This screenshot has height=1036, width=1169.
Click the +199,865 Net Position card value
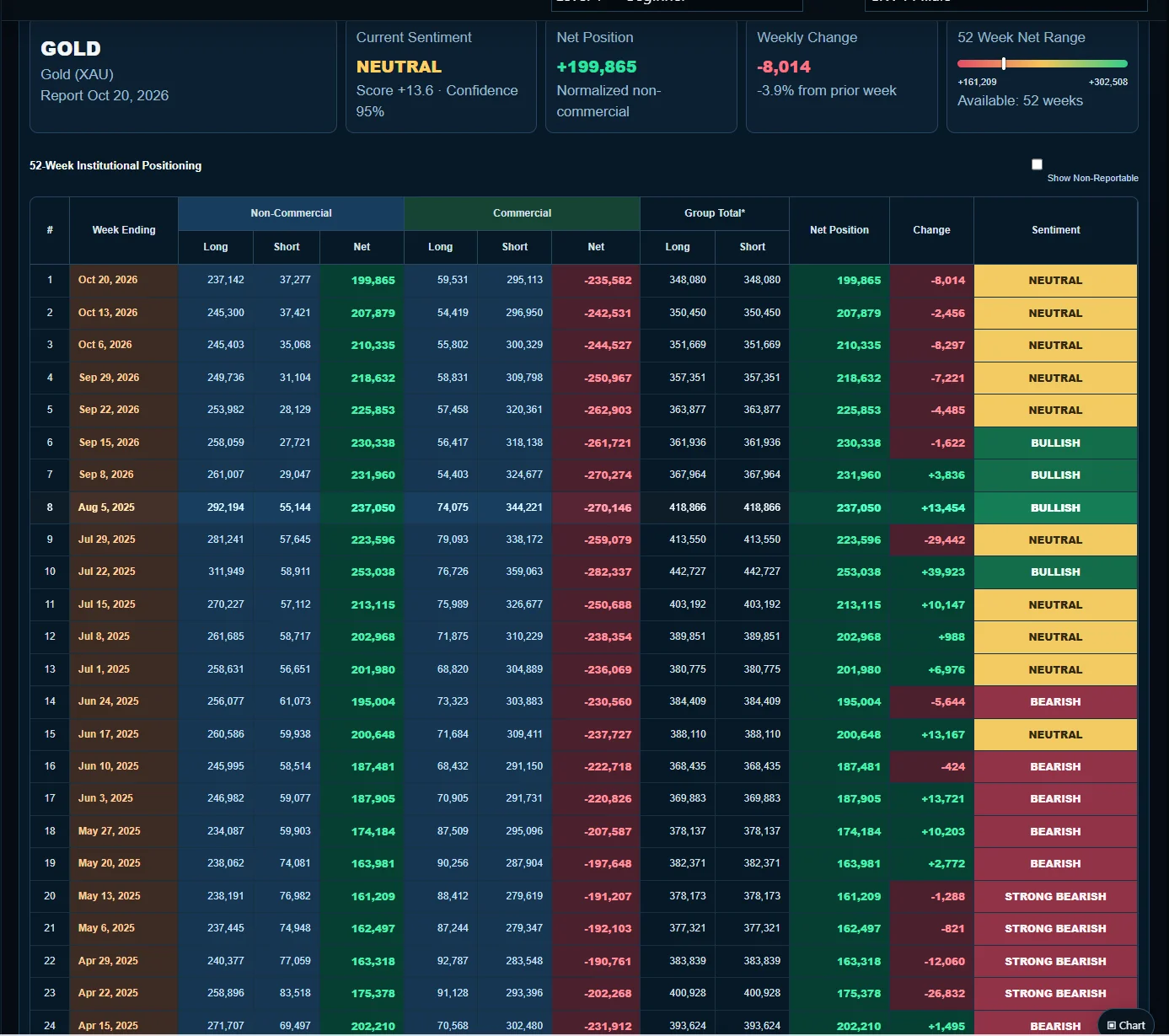click(597, 67)
